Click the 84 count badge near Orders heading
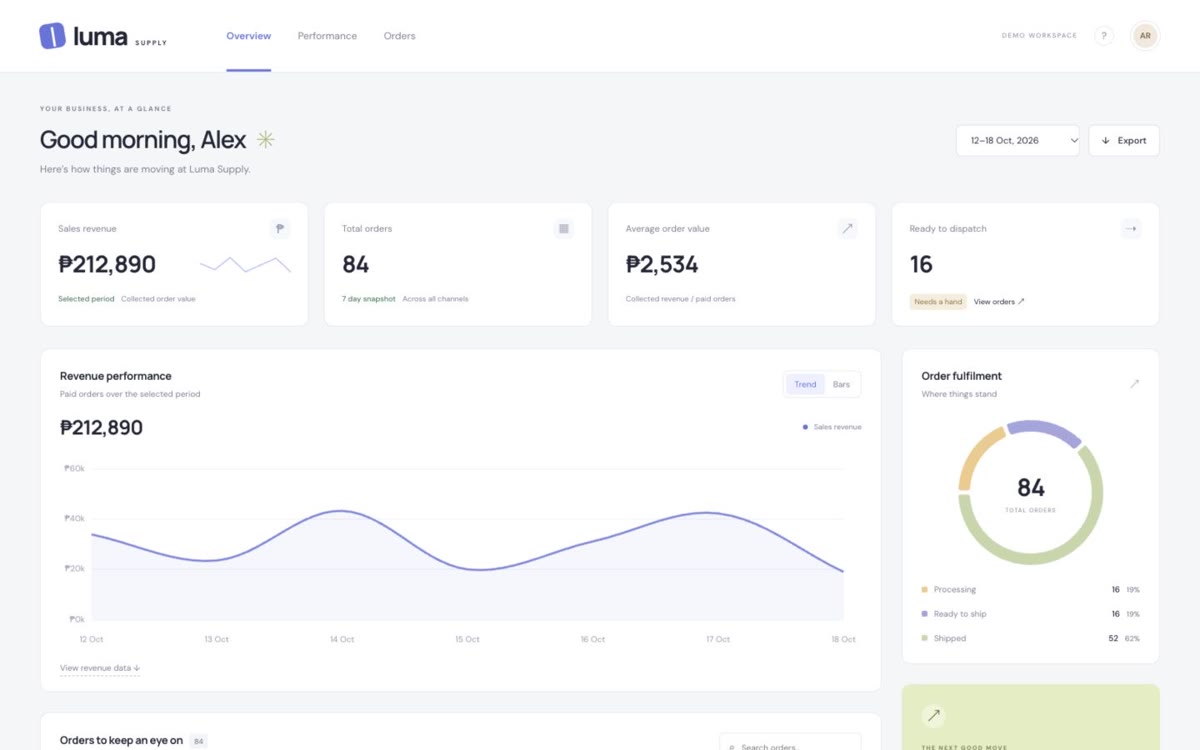1200x750 pixels. pyautogui.click(x=198, y=741)
